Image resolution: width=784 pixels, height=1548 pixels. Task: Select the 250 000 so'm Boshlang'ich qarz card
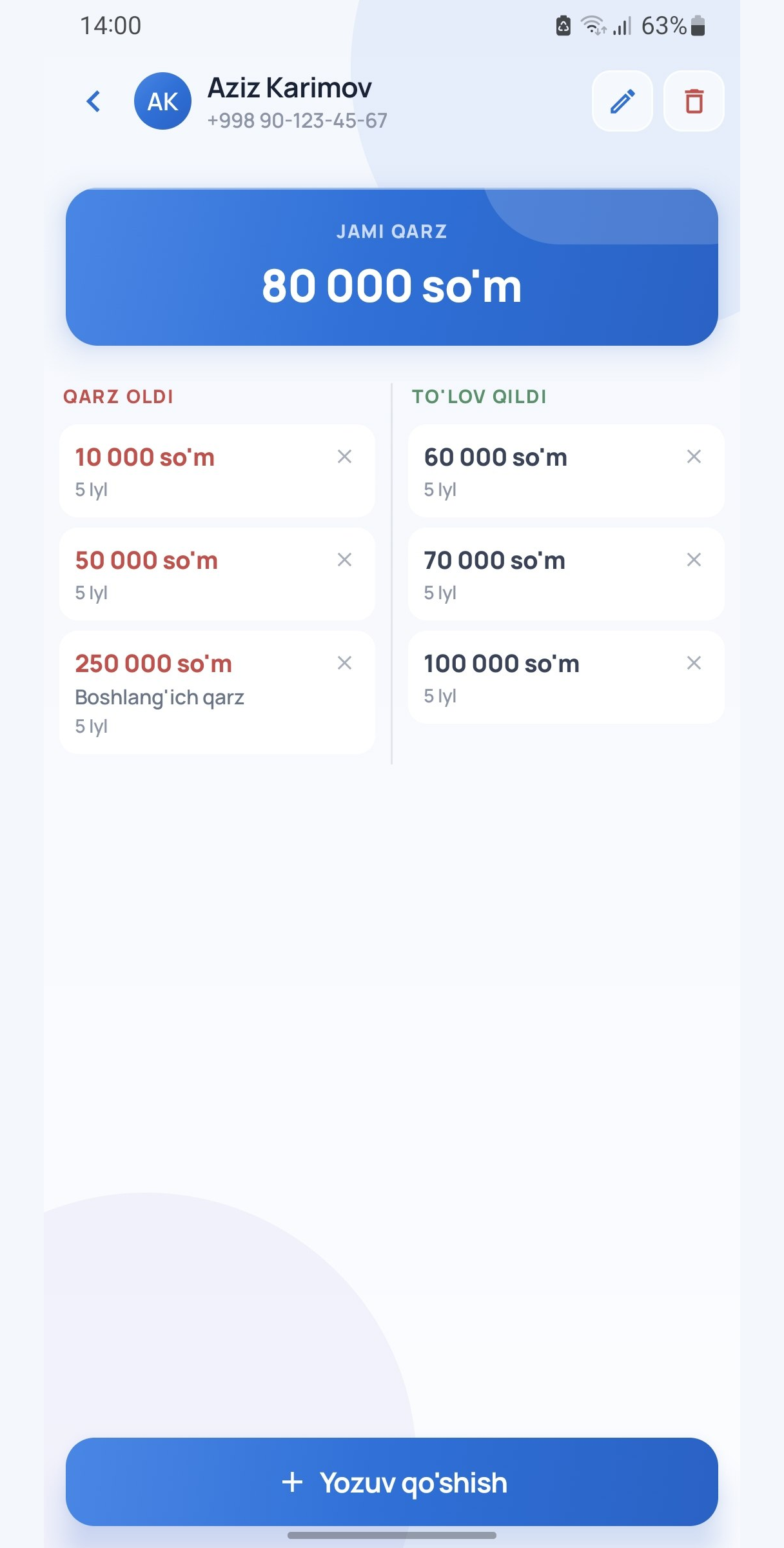click(217, 693)
